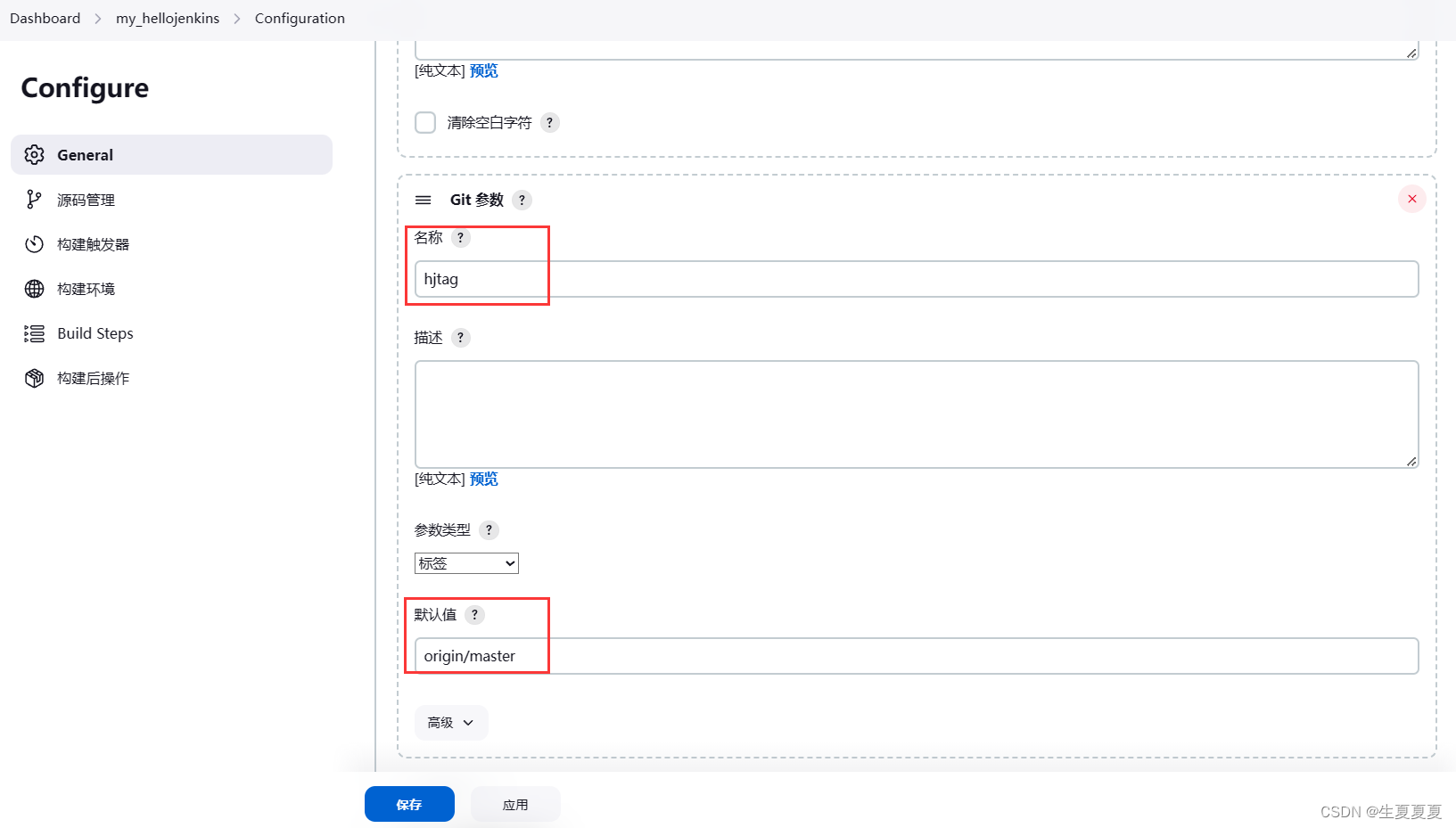
Task: Focus the 描述 description textarea
Action: point(917,414)
